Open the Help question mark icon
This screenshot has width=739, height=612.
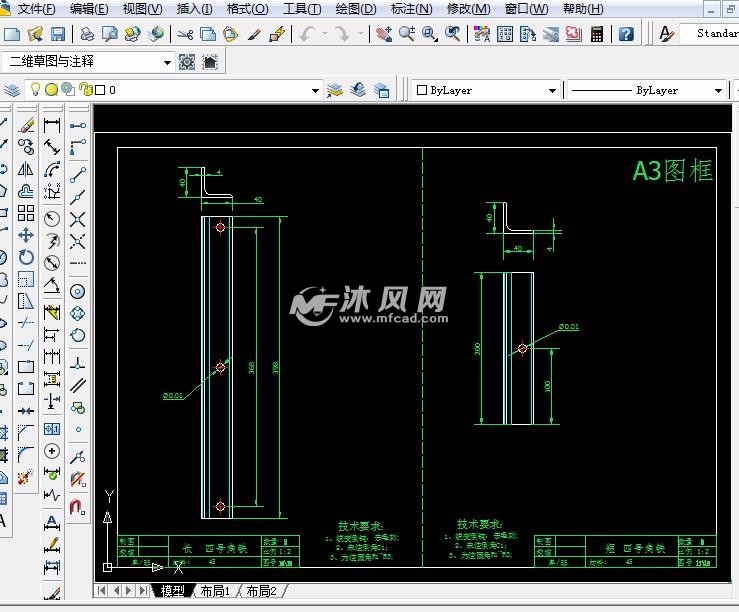pos(626,34)
